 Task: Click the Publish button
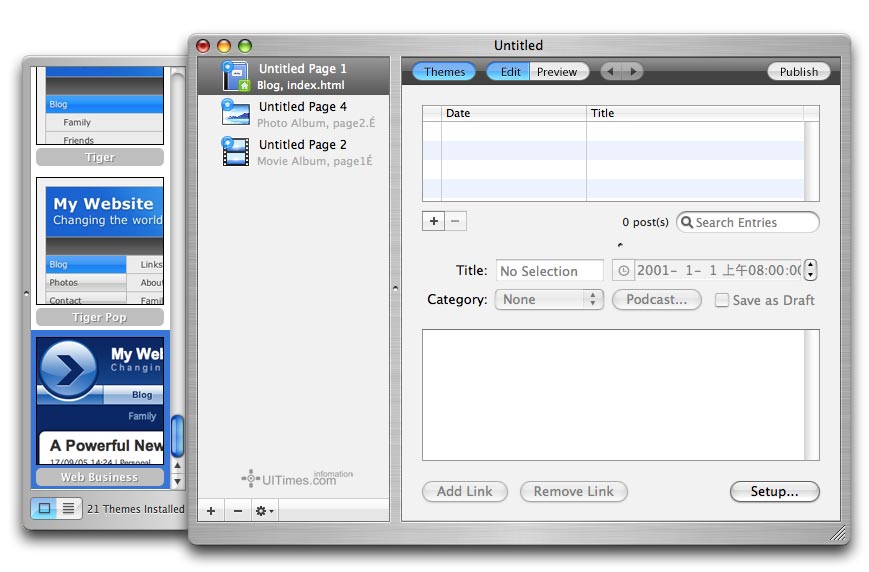[798, 72]
